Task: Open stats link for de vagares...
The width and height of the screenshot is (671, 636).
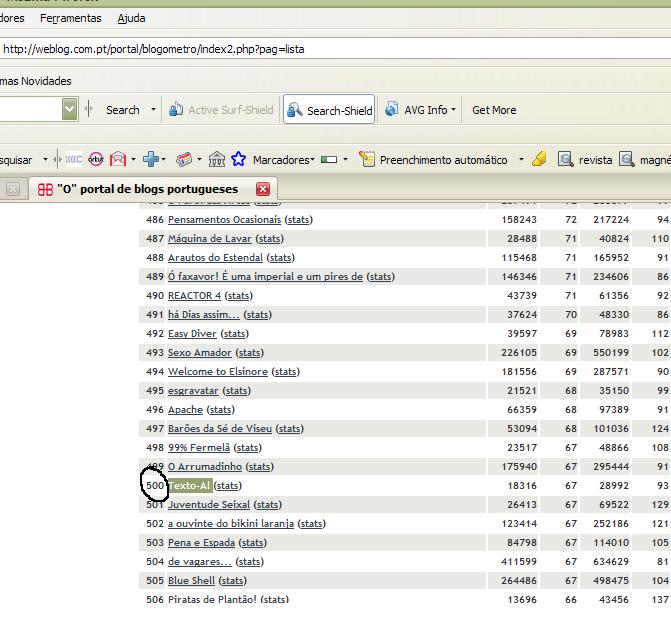Action: tap(249, 562)
